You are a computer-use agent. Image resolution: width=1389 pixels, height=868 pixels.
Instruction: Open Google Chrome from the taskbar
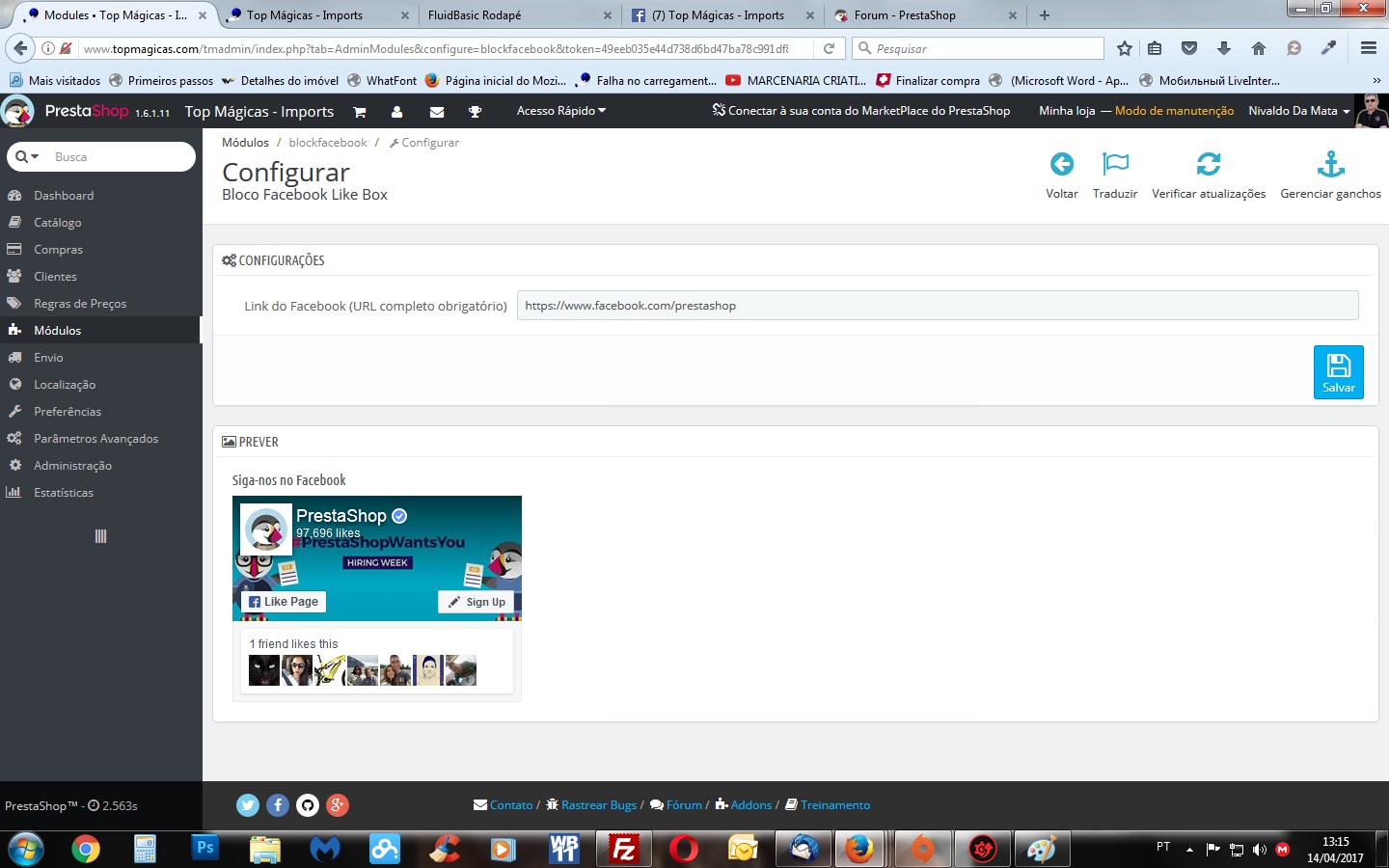click(86, 849)
